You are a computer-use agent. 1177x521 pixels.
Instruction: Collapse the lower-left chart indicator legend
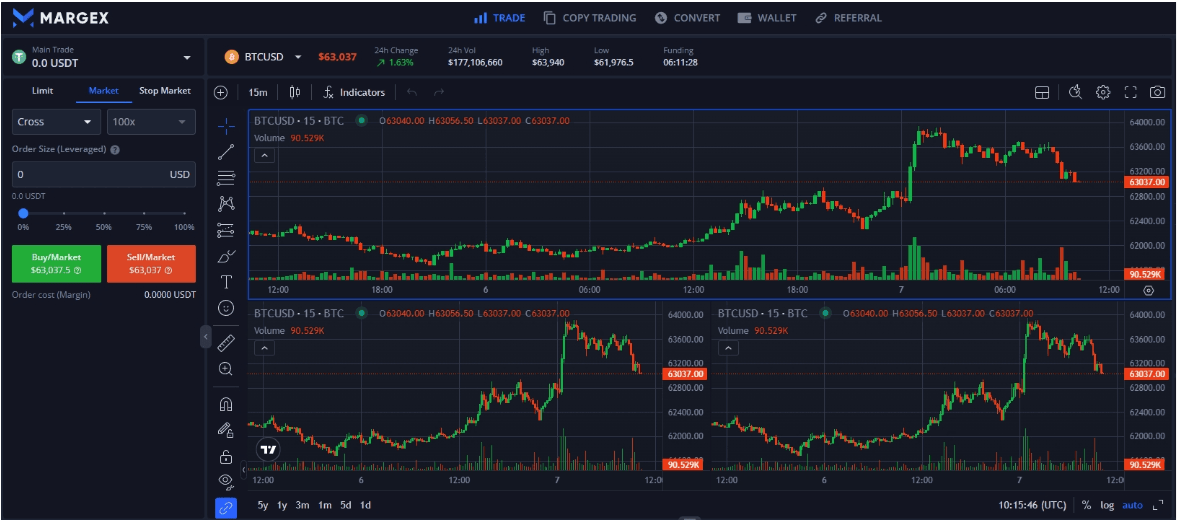pyautogui.click(x=265, y=348)
